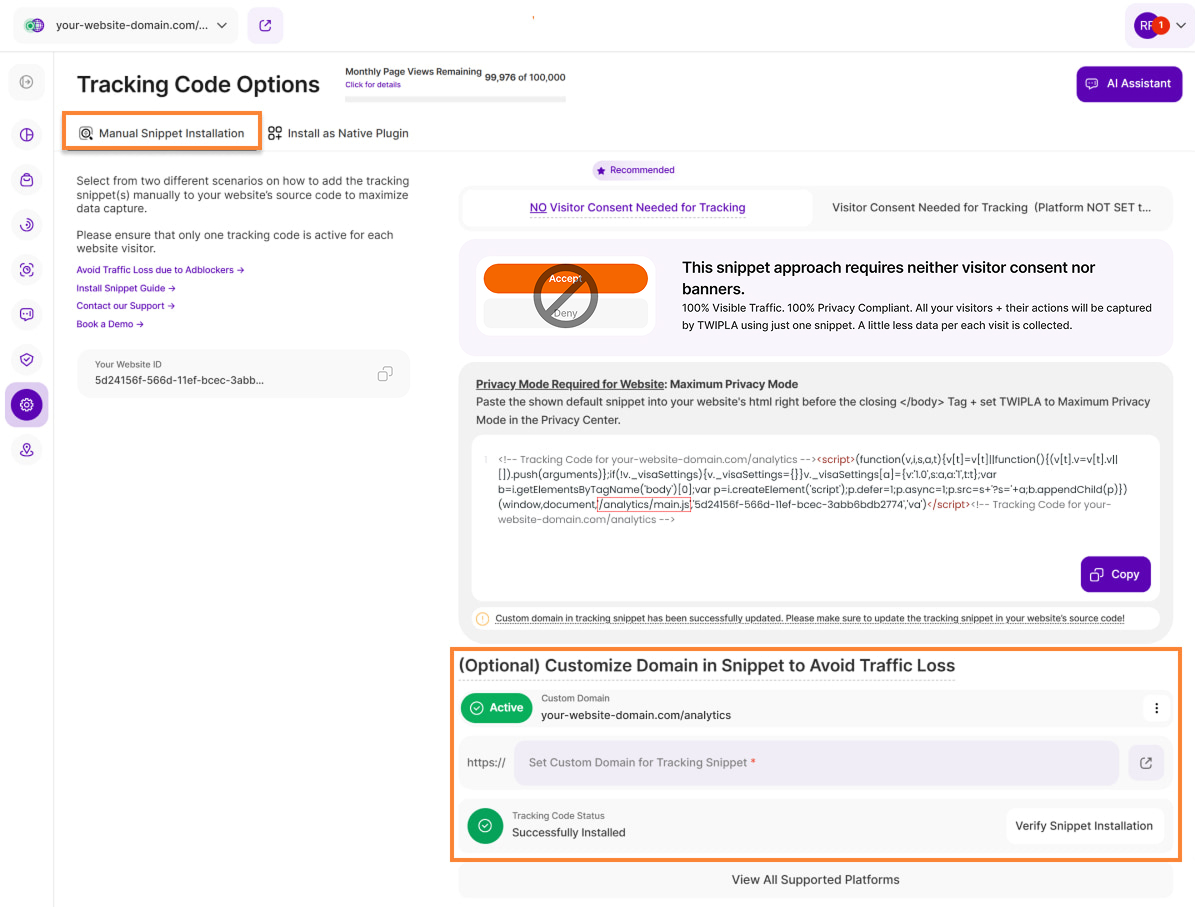Select NO Visitor Consent Needed tab
The image size is (1195, 907).
(637, 208)
